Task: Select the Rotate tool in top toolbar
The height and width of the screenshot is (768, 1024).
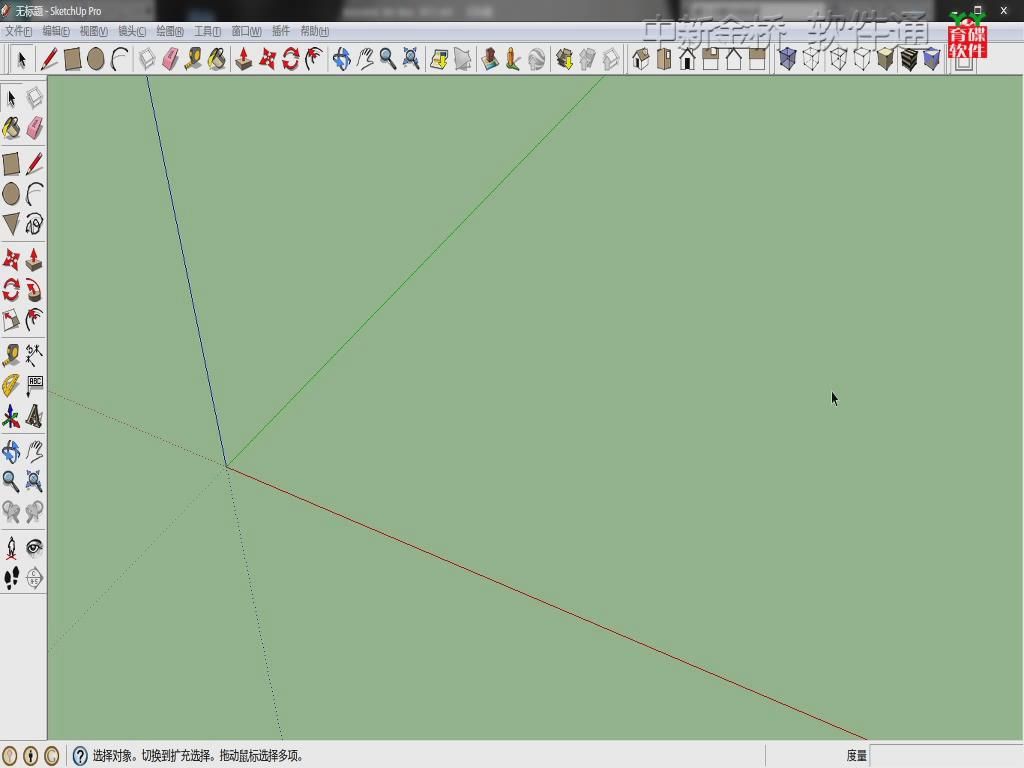Action: [291, 59]
